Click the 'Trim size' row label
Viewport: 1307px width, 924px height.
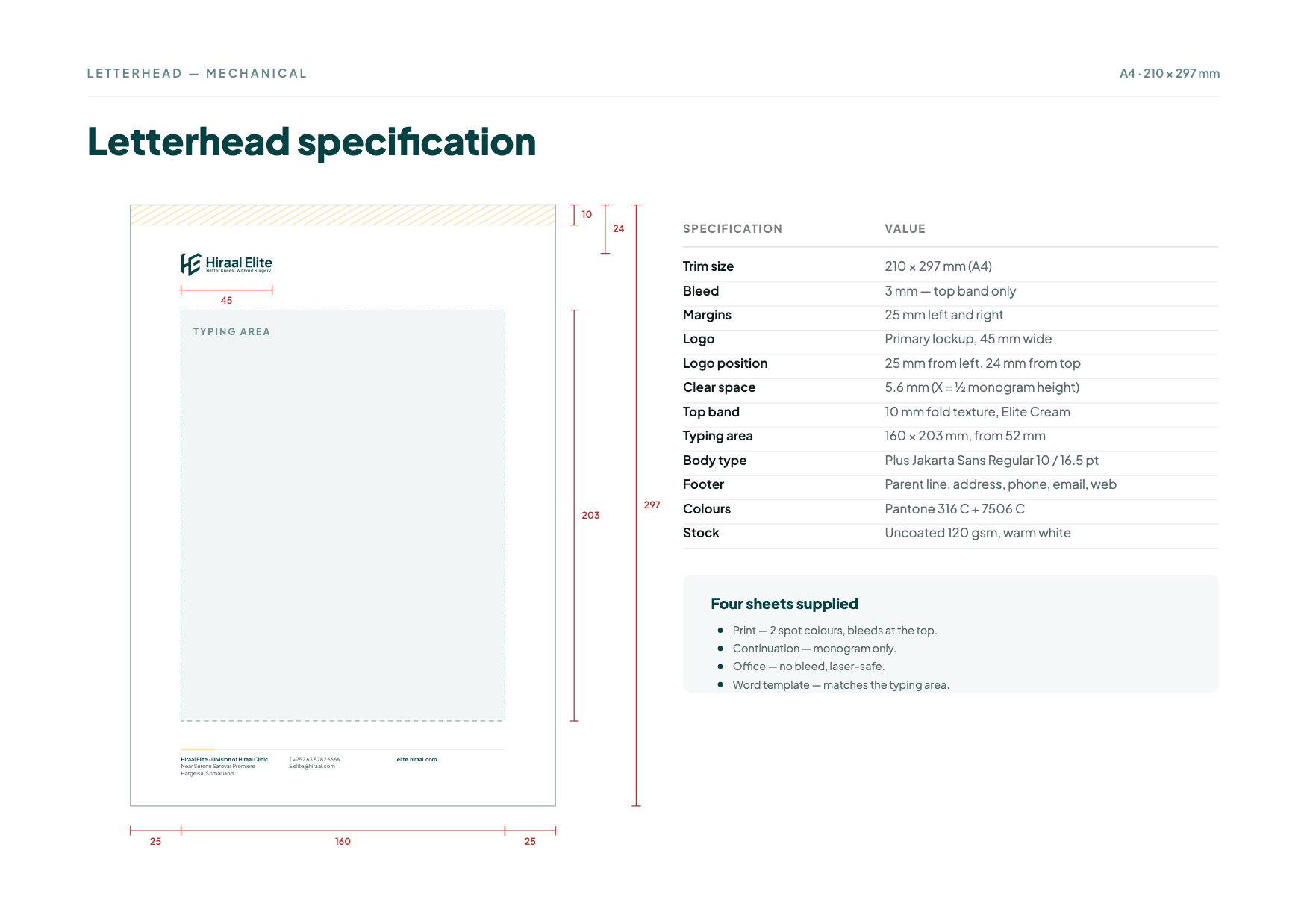coord(708,266)
